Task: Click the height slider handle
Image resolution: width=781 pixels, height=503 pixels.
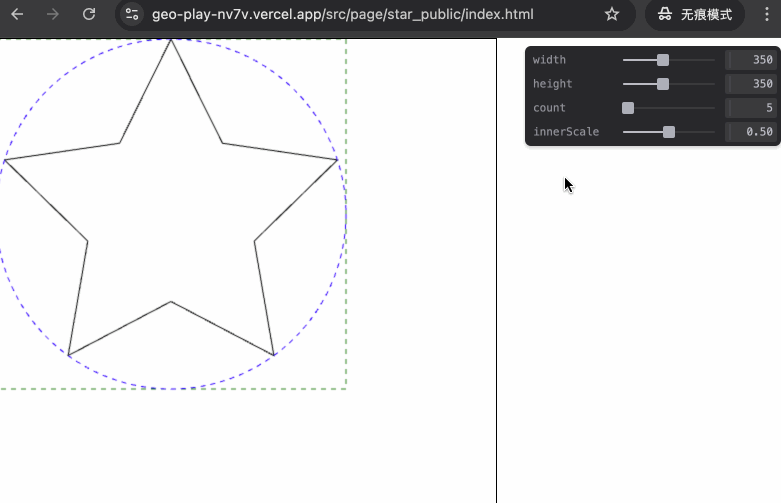Action: click(663, 84)
